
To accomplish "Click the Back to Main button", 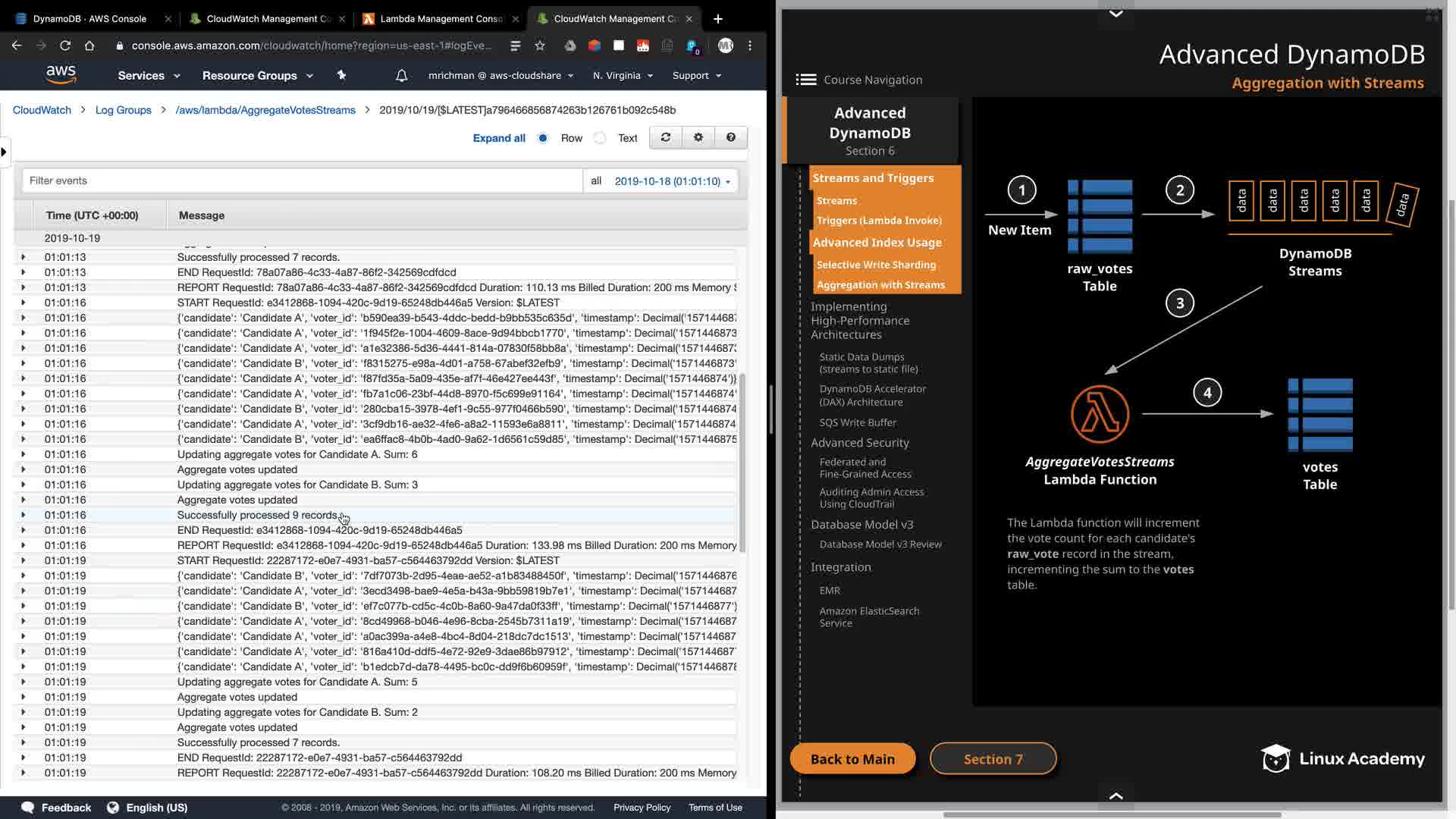I will tap(852, 758).
